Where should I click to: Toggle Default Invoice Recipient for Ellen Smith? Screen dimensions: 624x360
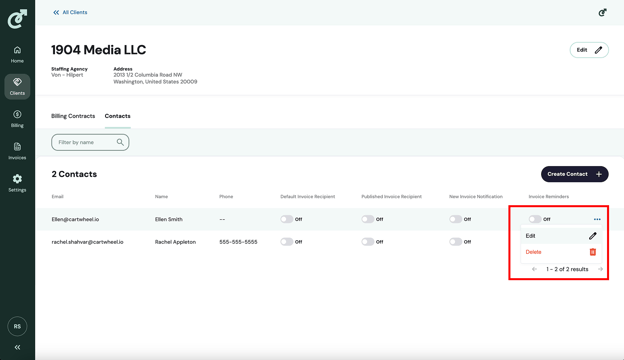coord(287,219)
